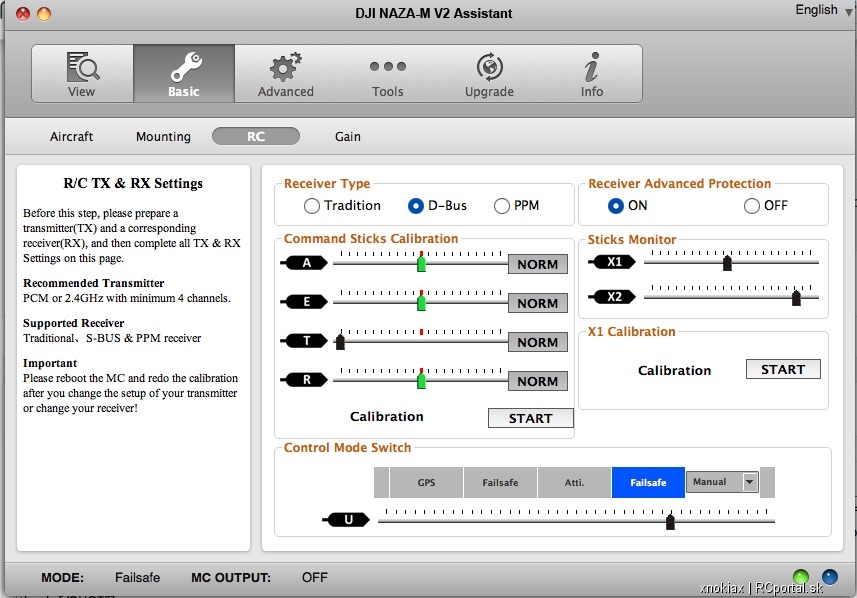857x598 pixels.
Task: Click the GPS control mode segment
Action: click(426, 483)
